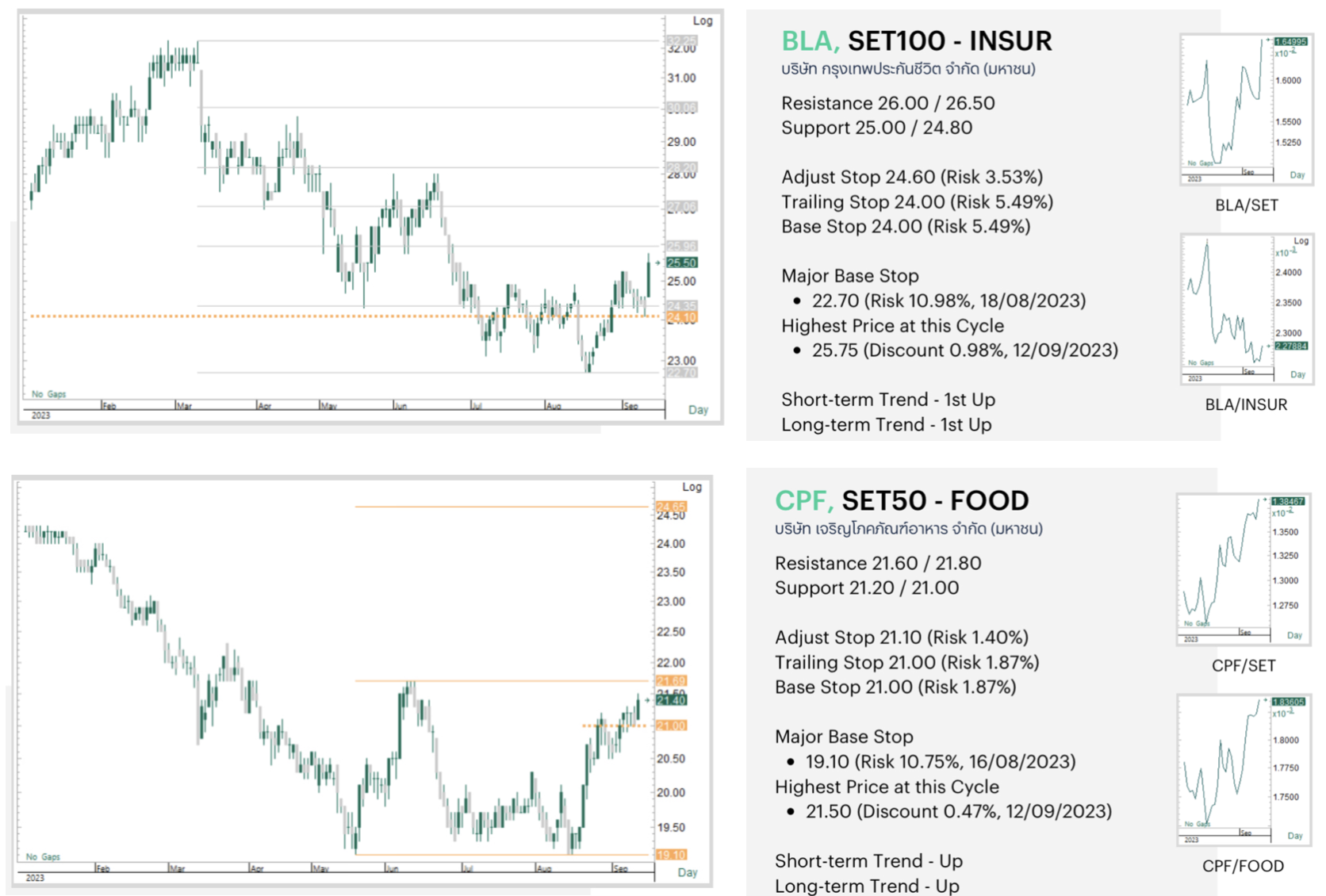Click the Day interval label on CPF chart
The height and width of the screenshot is (896, 1326).
688,872
